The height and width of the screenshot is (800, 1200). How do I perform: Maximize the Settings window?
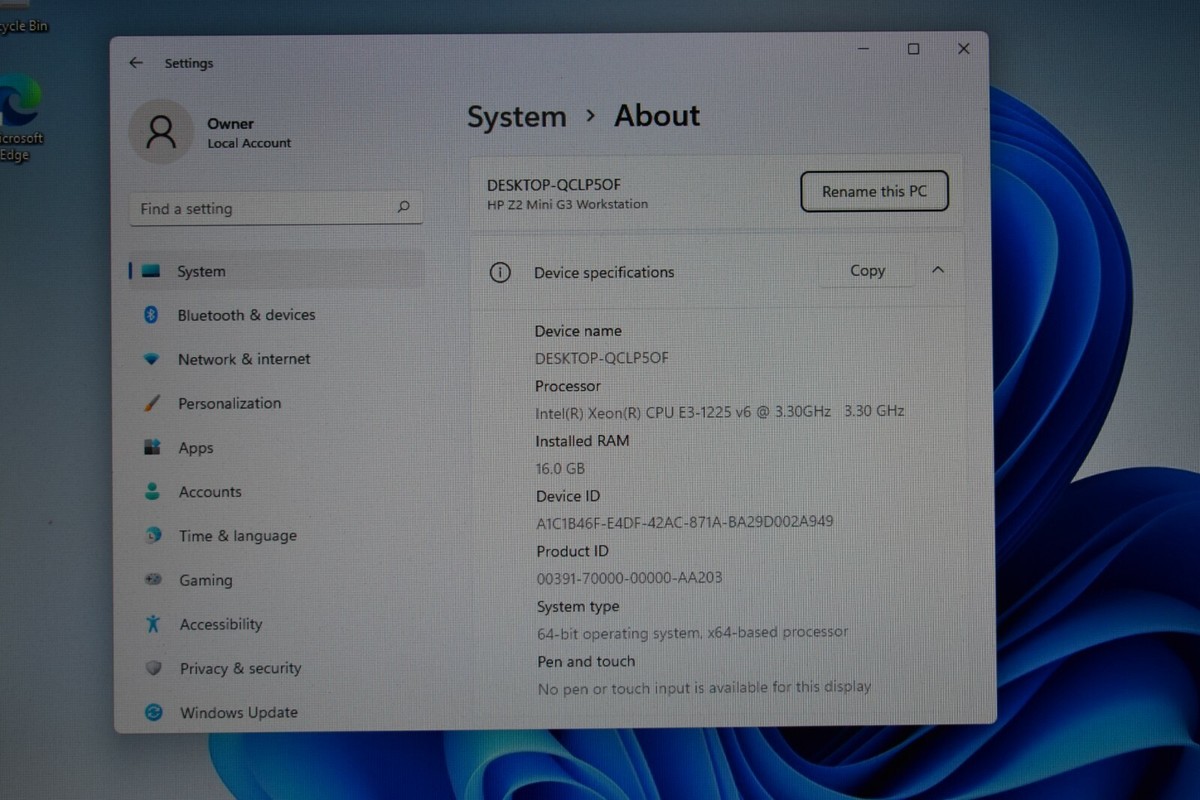[x=913, y=49]
